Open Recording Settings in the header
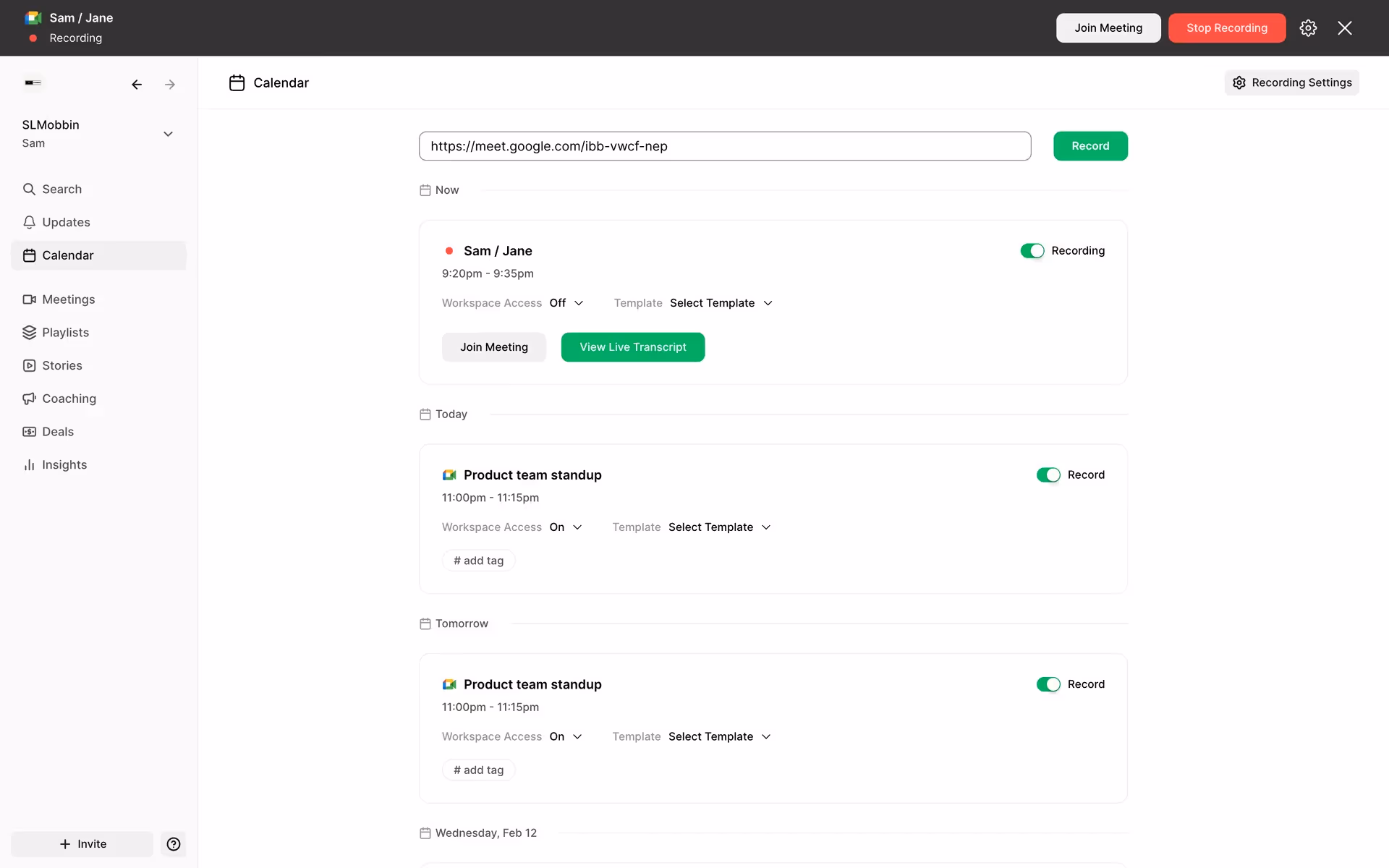The image size is (1389, 868). click(1291, 82)
